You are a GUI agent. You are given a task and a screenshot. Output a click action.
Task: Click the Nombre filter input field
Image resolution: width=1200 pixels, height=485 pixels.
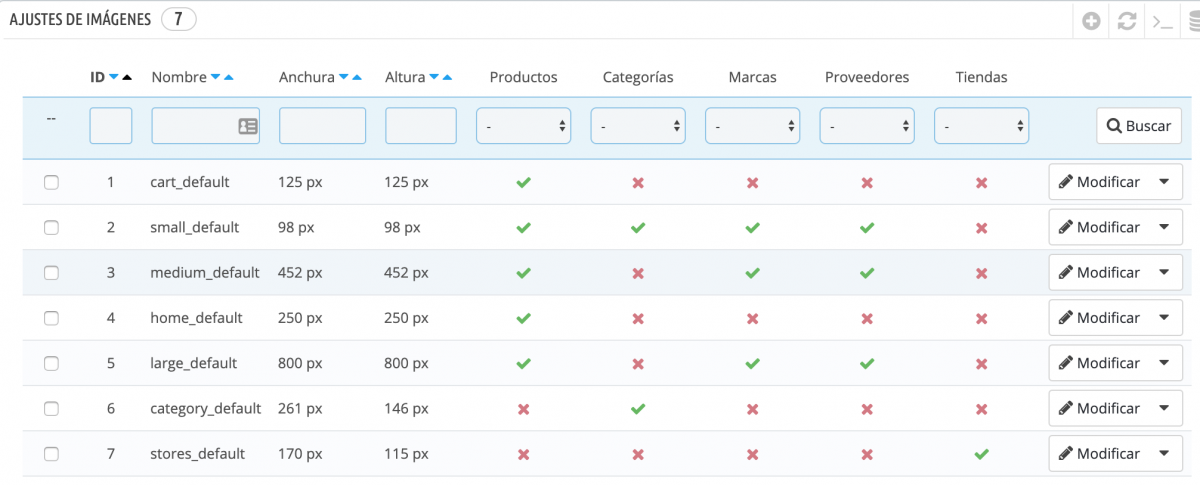194,127
